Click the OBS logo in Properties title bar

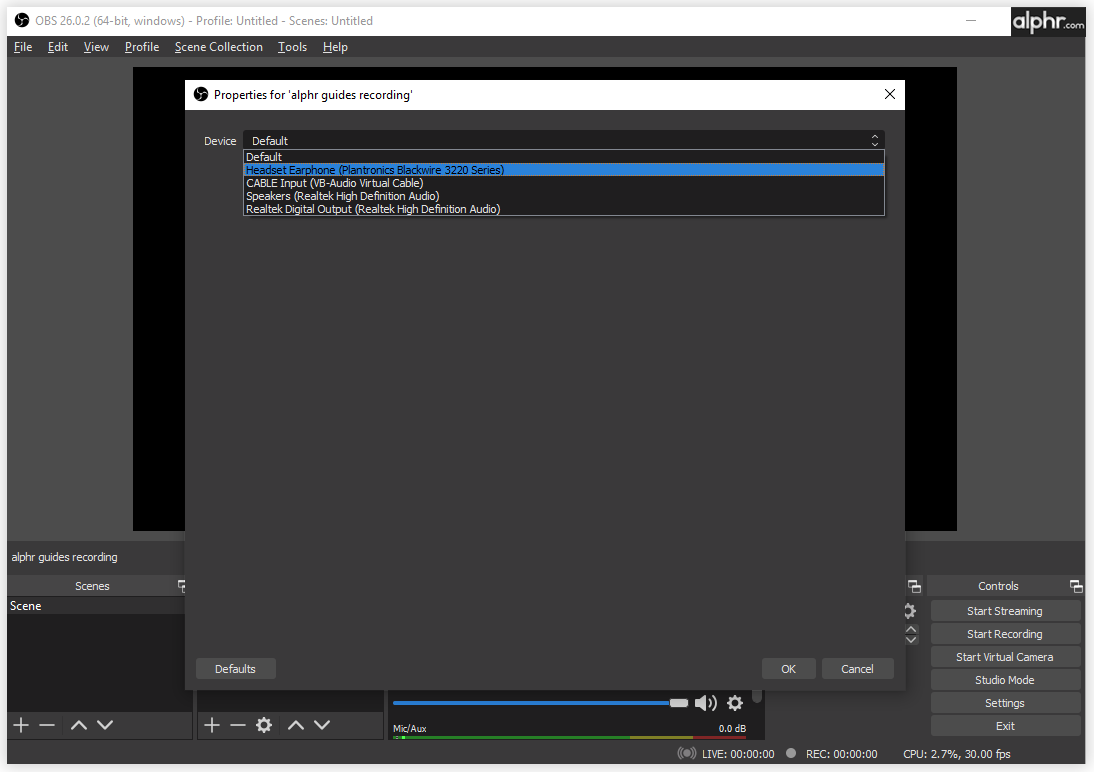click(x=201, y=94)
